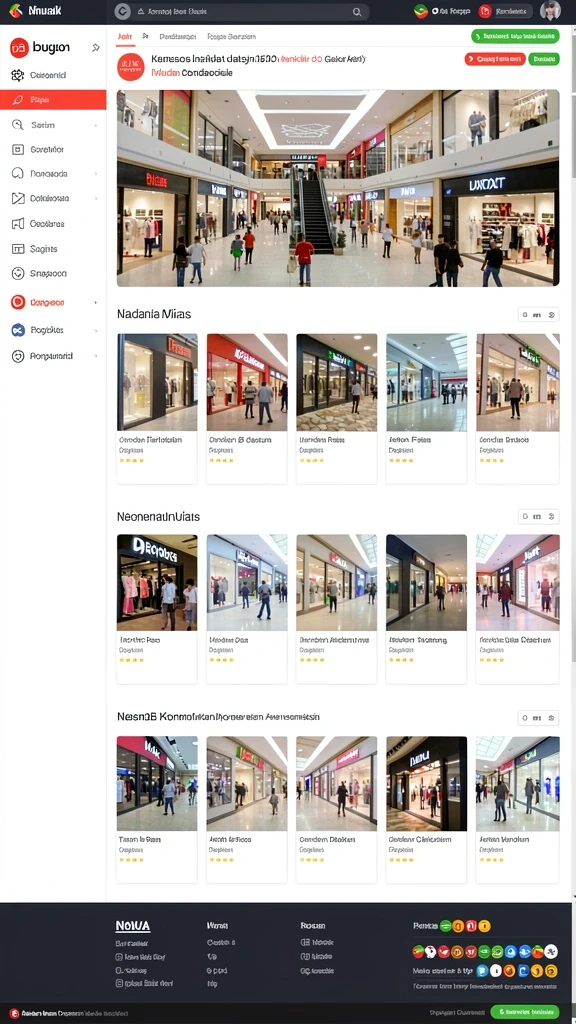Click the blue round icon beside Rogekias

(18, 330)
